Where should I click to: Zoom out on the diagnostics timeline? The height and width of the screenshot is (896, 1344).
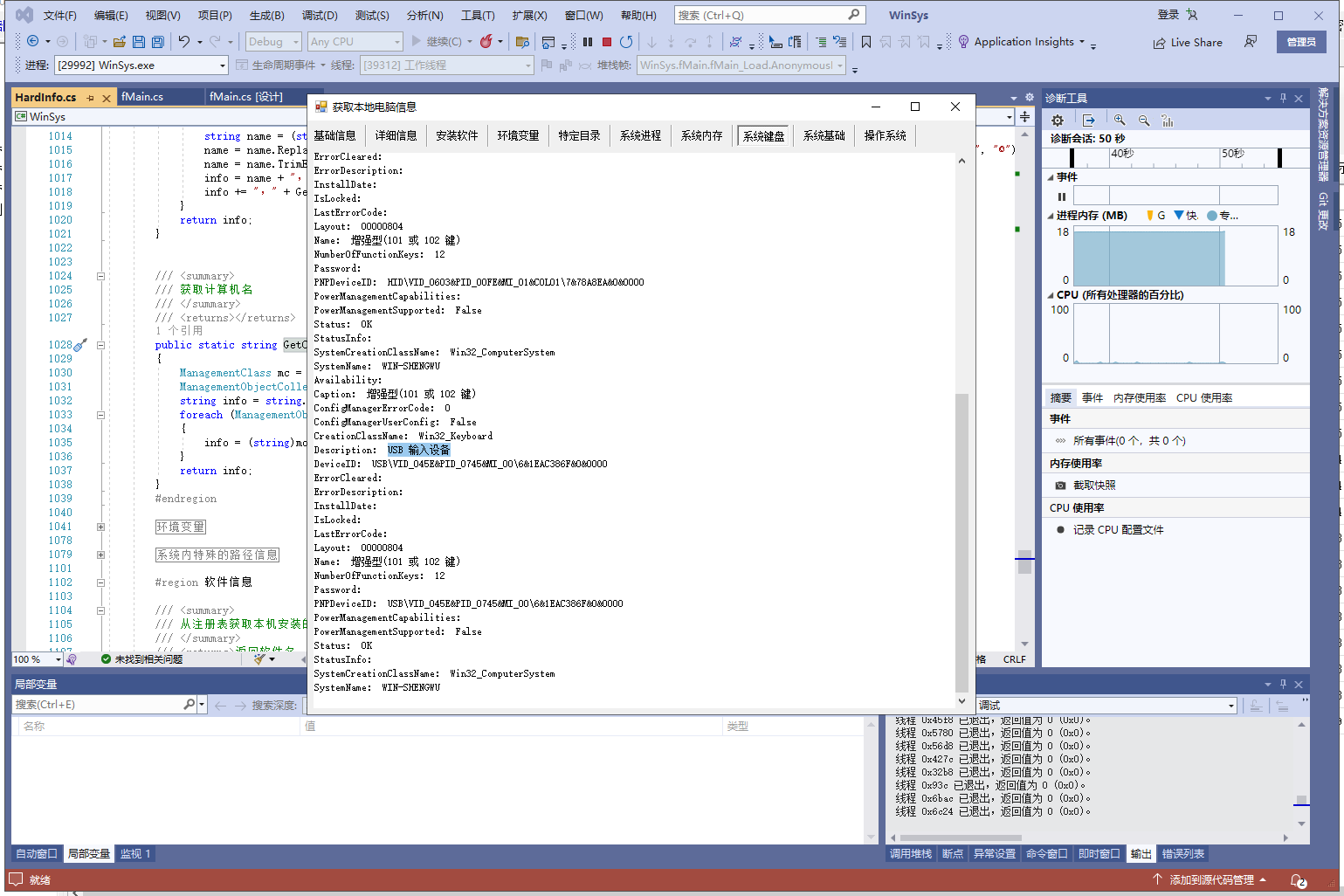(x=1144, y=121)
